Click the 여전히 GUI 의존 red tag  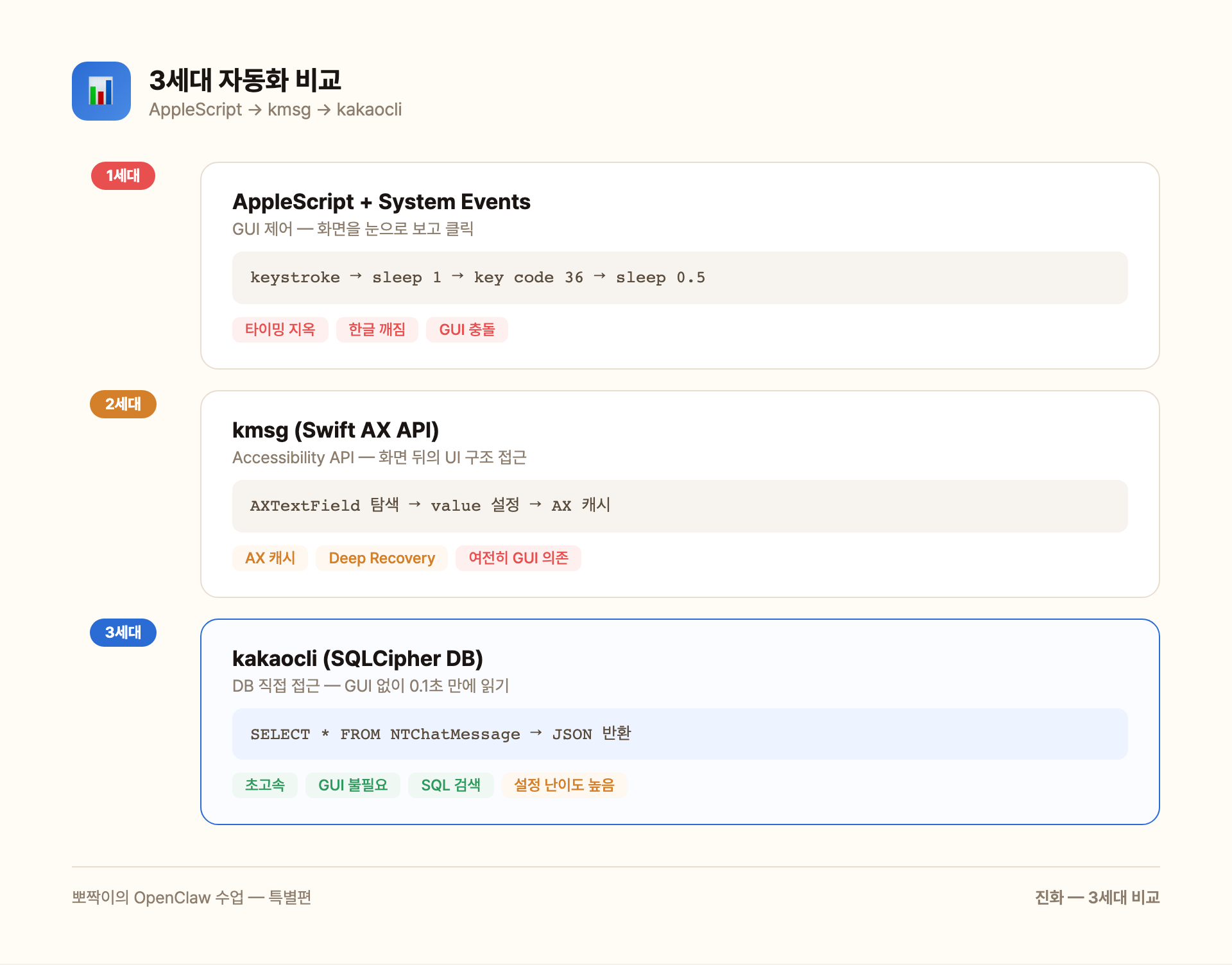[x=518, y=558]
